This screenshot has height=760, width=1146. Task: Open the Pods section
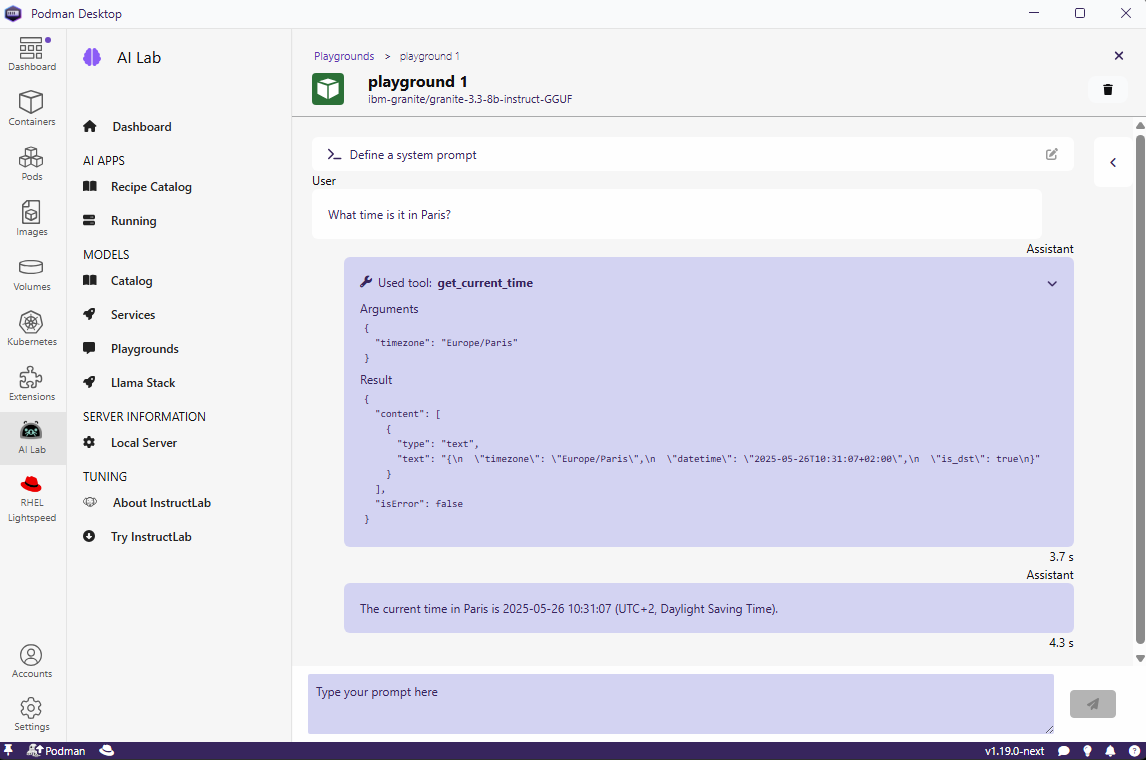(32, 163)
